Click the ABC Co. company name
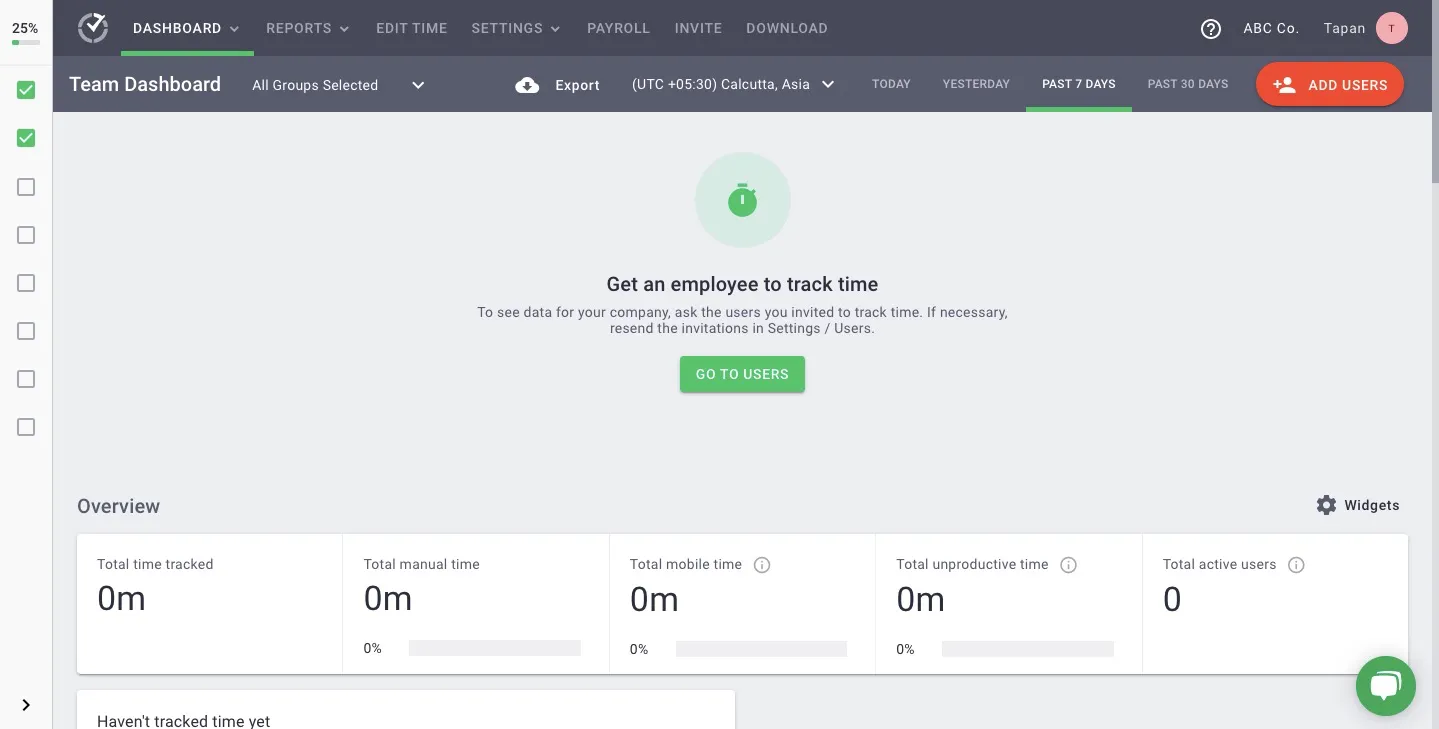Screen dimensions: 1439x729 (1271, 28)
